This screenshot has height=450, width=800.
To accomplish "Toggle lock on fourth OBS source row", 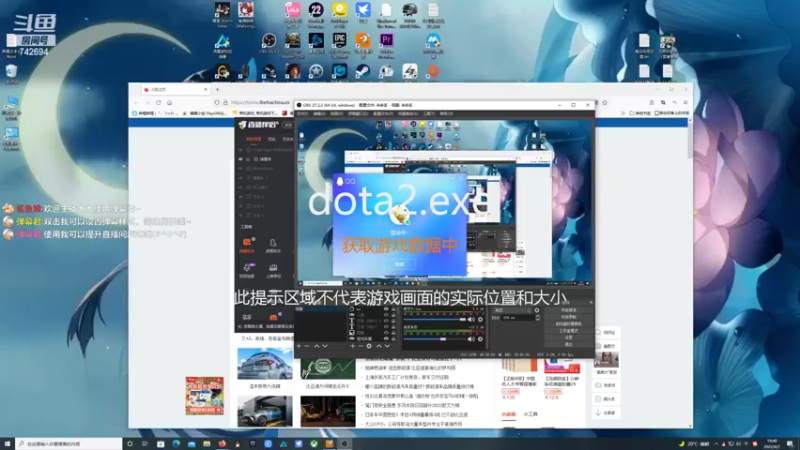I will pyautogui.click(x=393, y=326).
